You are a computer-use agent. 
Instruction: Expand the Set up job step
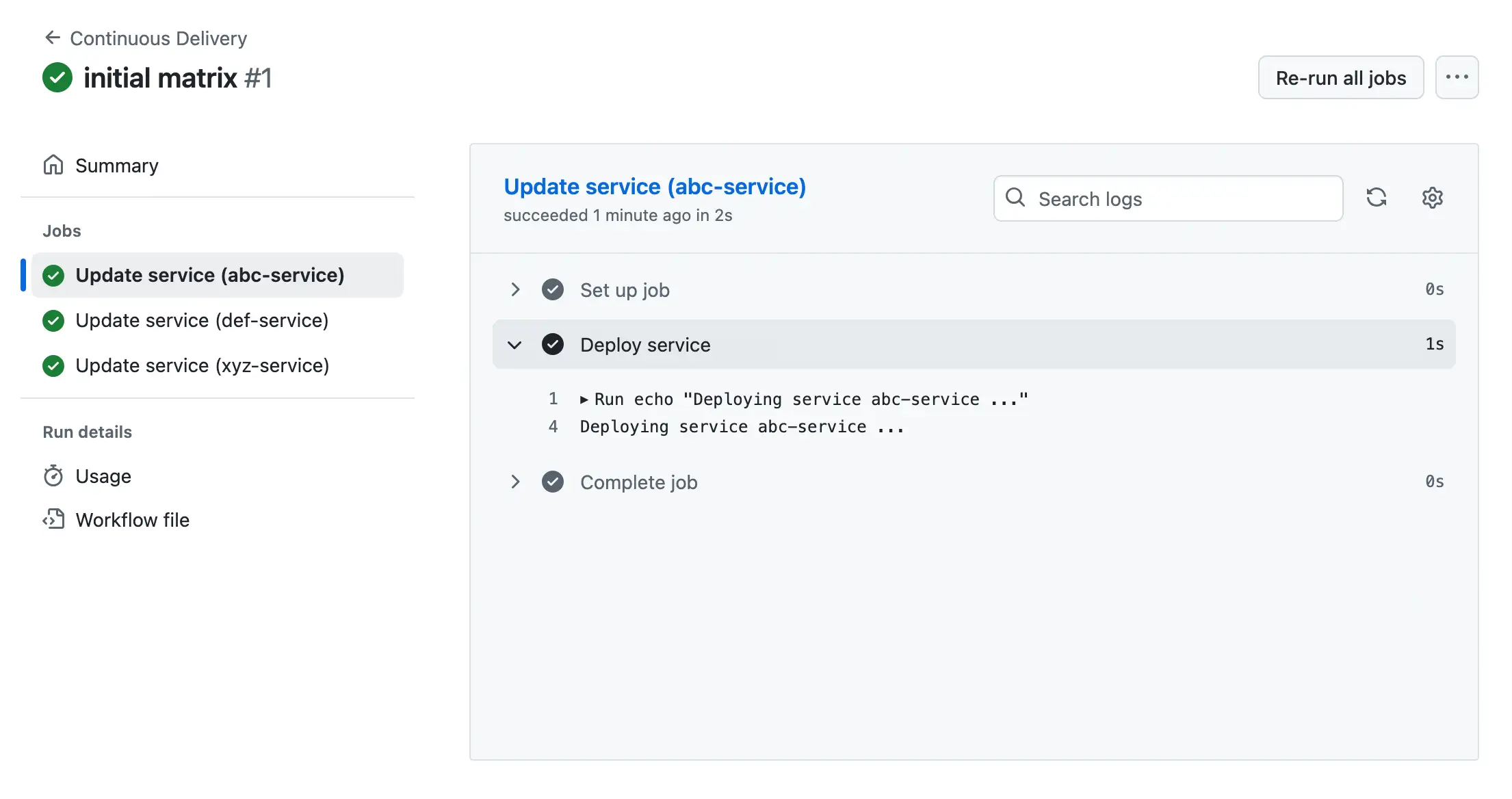coord(515,290)
